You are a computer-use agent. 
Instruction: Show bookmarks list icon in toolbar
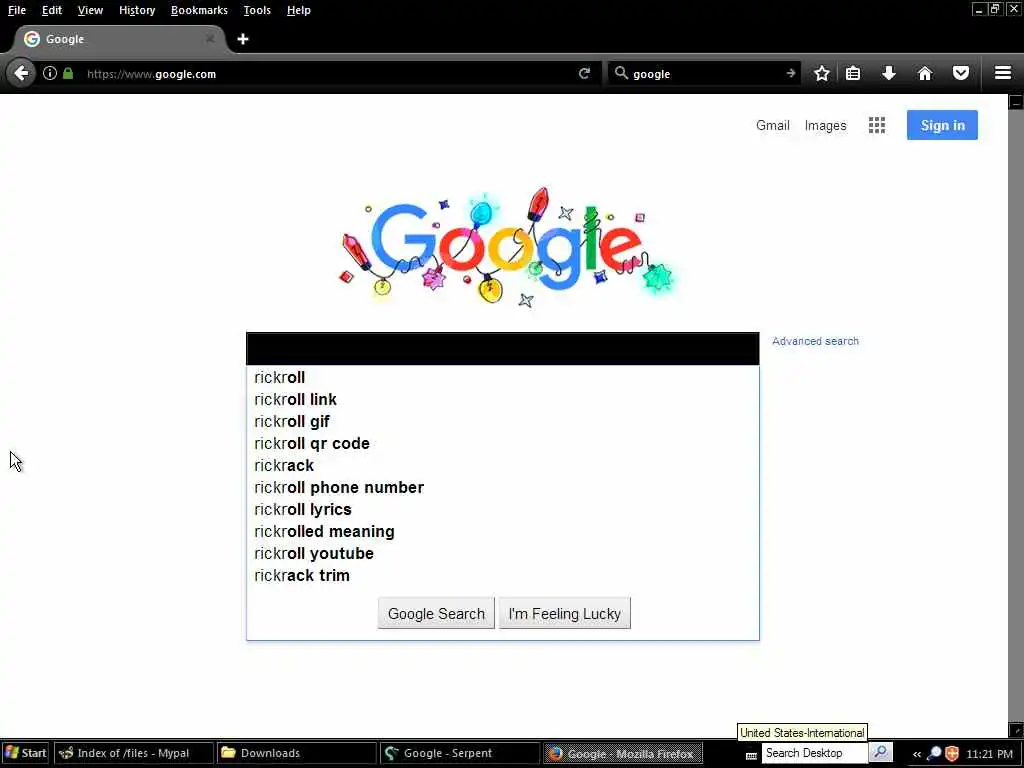click(x=853, y=73)
